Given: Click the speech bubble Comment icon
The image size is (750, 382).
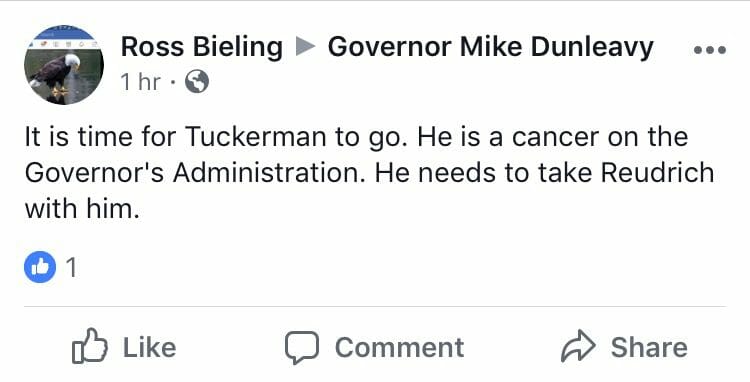Looking at the screenshot, I should point(302,348).
